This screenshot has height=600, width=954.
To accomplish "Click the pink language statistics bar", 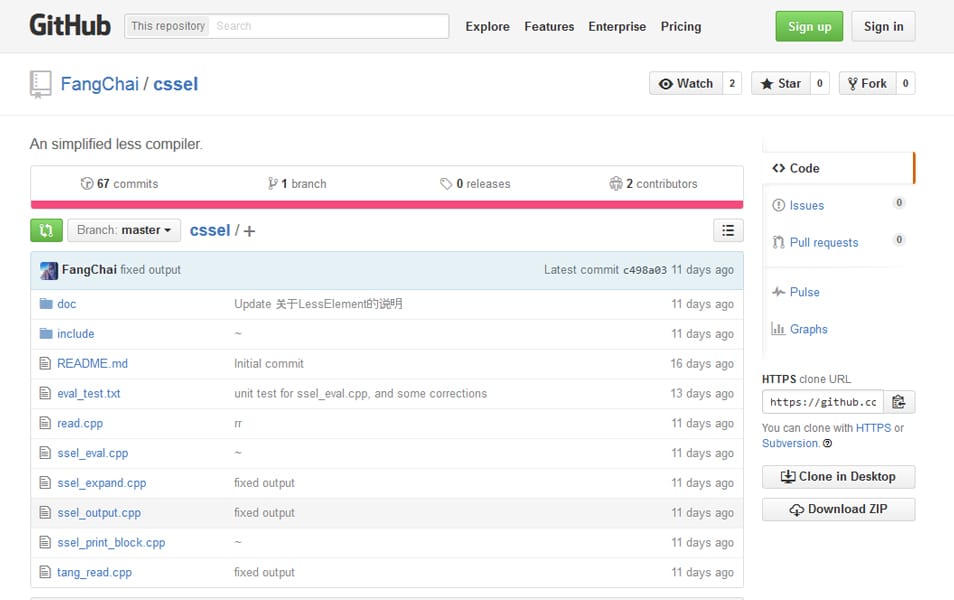I will tap(386, 204).
